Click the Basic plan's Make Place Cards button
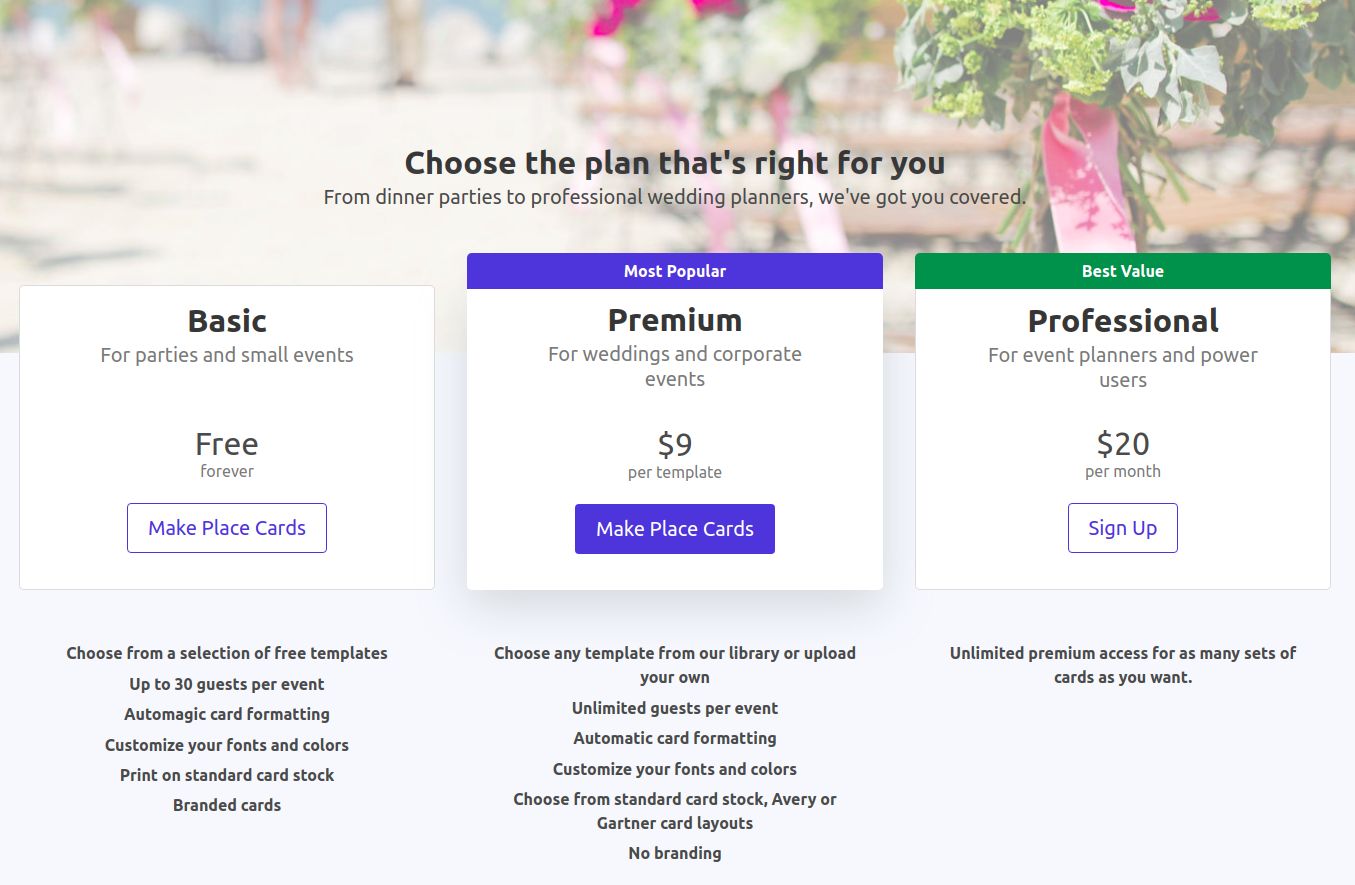Viewport: 1355px width, 885px height. point(226,528)
